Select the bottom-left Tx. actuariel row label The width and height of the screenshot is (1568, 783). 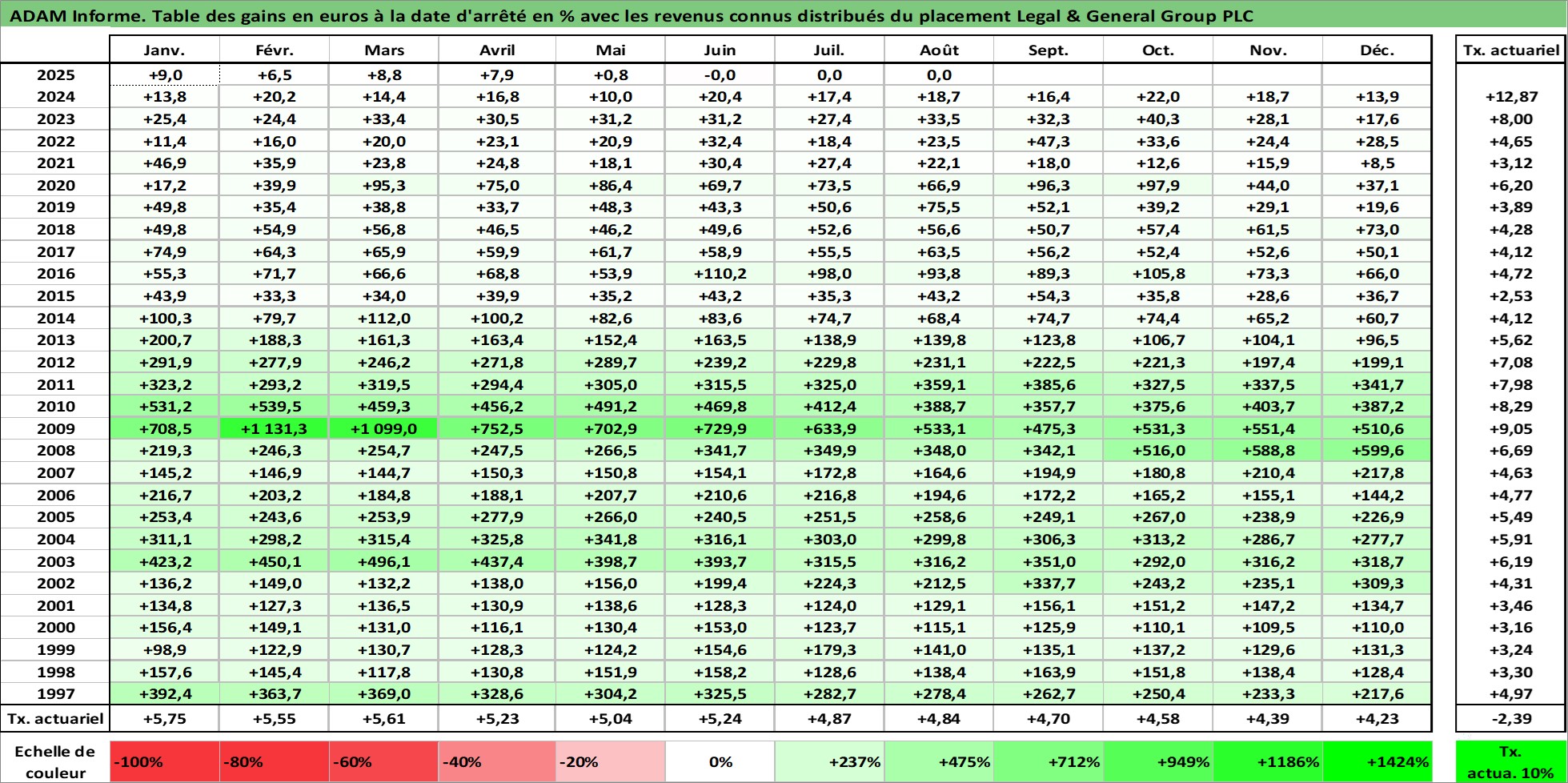[x=55, y=719]
